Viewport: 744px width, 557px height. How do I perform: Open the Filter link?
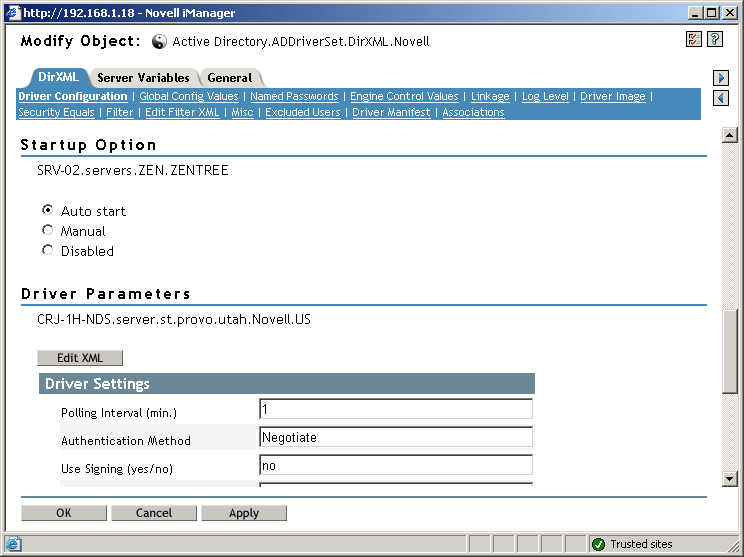pos(120,112)
